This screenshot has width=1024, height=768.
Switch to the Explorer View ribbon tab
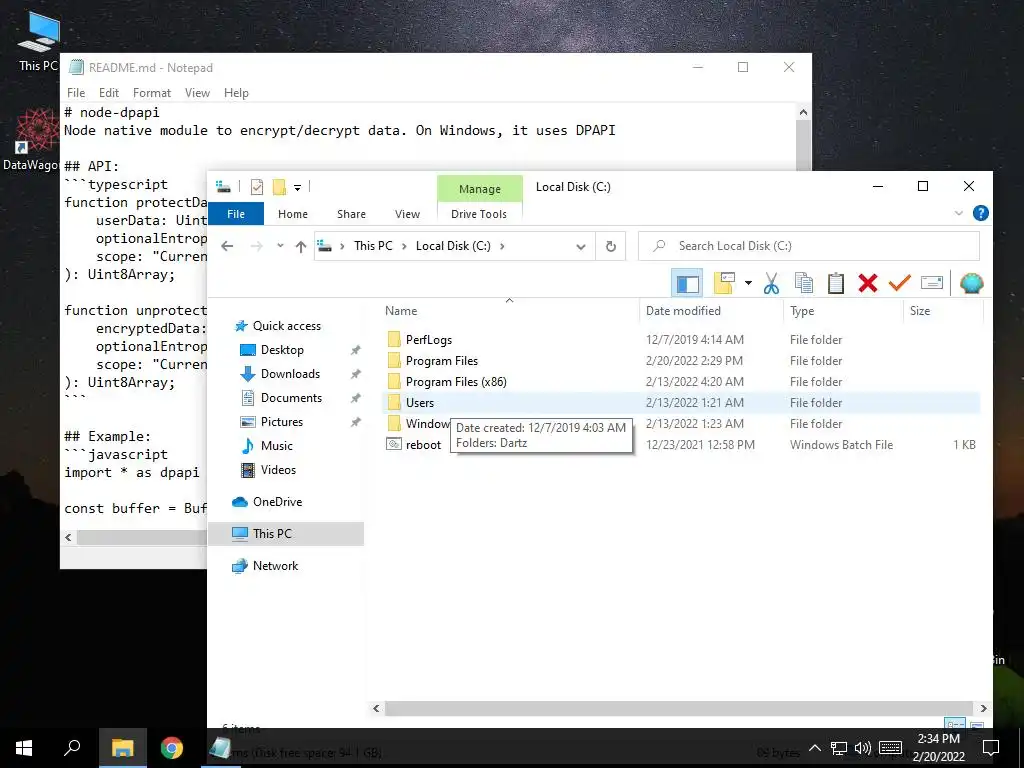click(x=407, y=214)
